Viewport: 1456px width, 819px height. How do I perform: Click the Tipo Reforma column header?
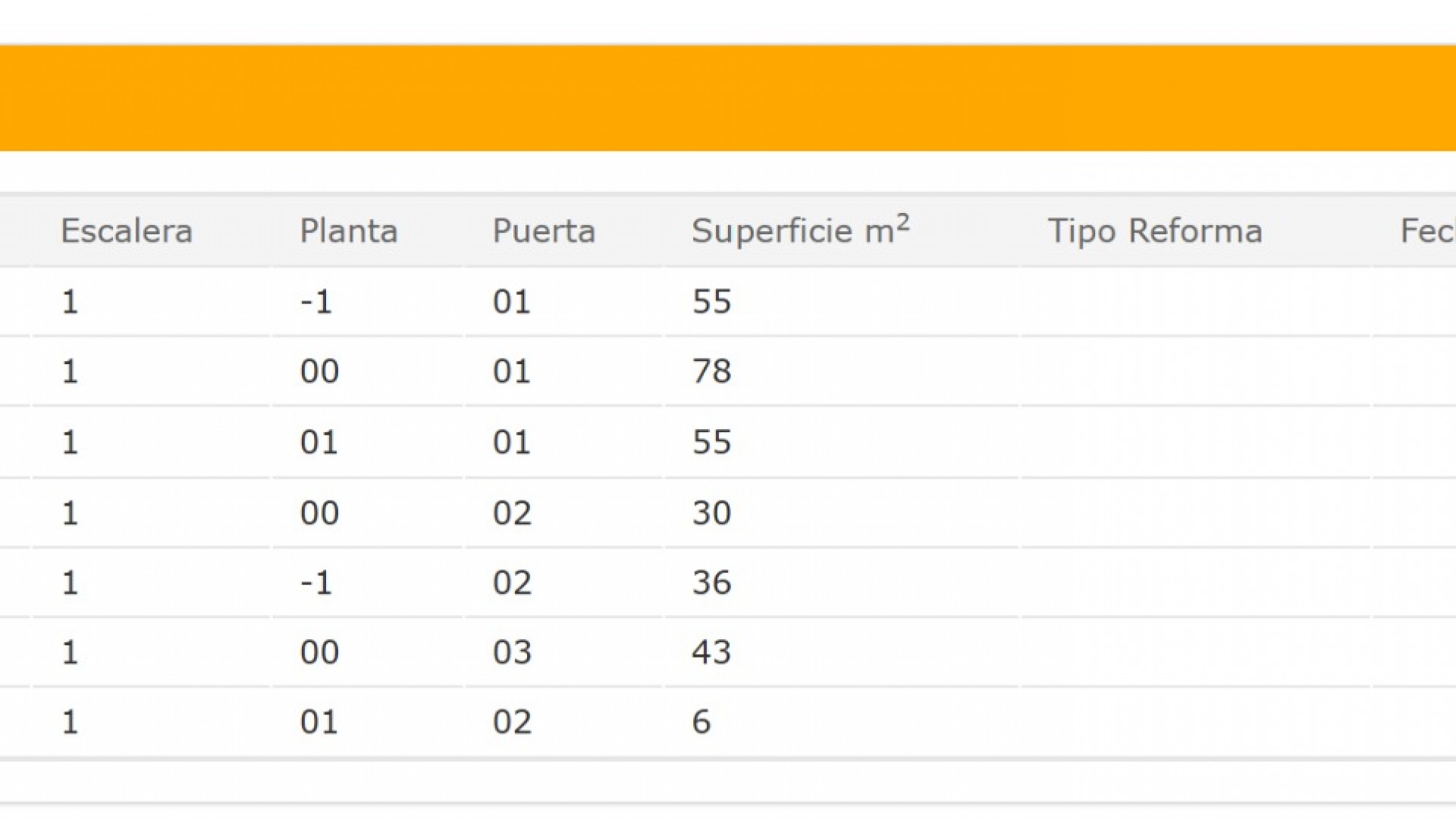[1155, 231]
